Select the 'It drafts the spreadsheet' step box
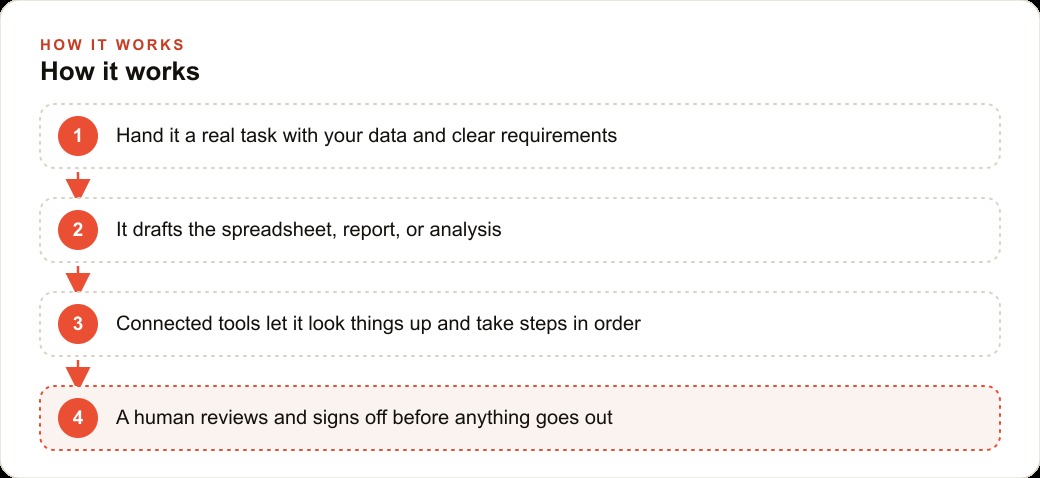Image resolution: width=1040 pixels, height=478 pixels. click(x=520, y=230)
